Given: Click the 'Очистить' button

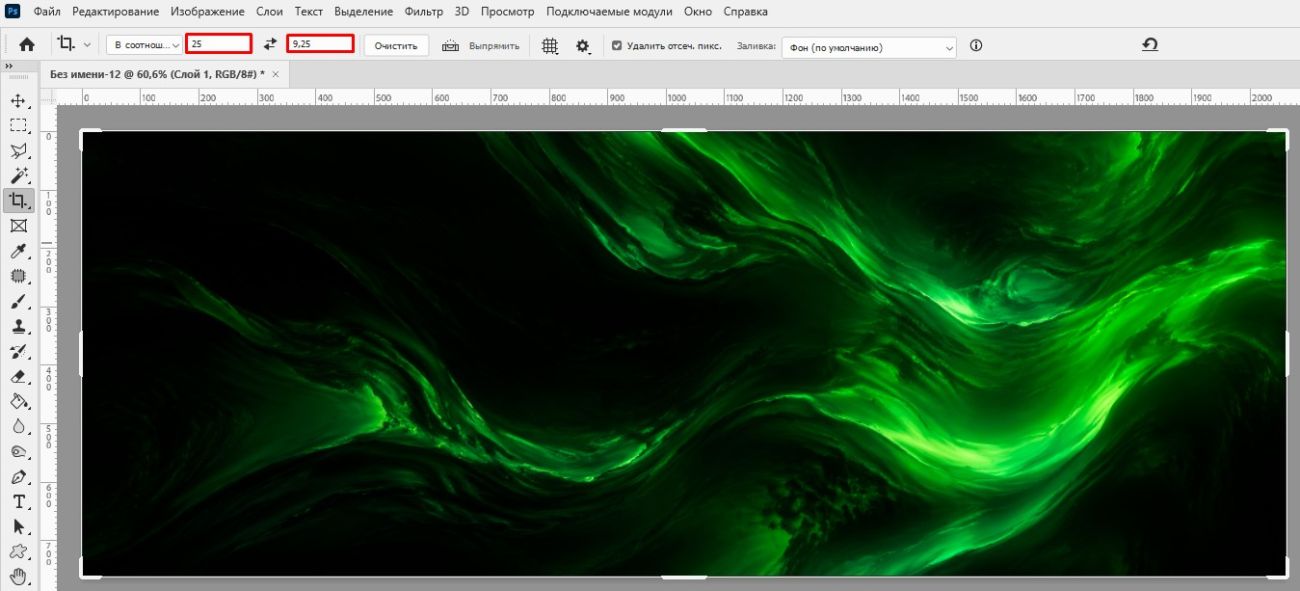Looking at the screenshot, I should point(396,46).
